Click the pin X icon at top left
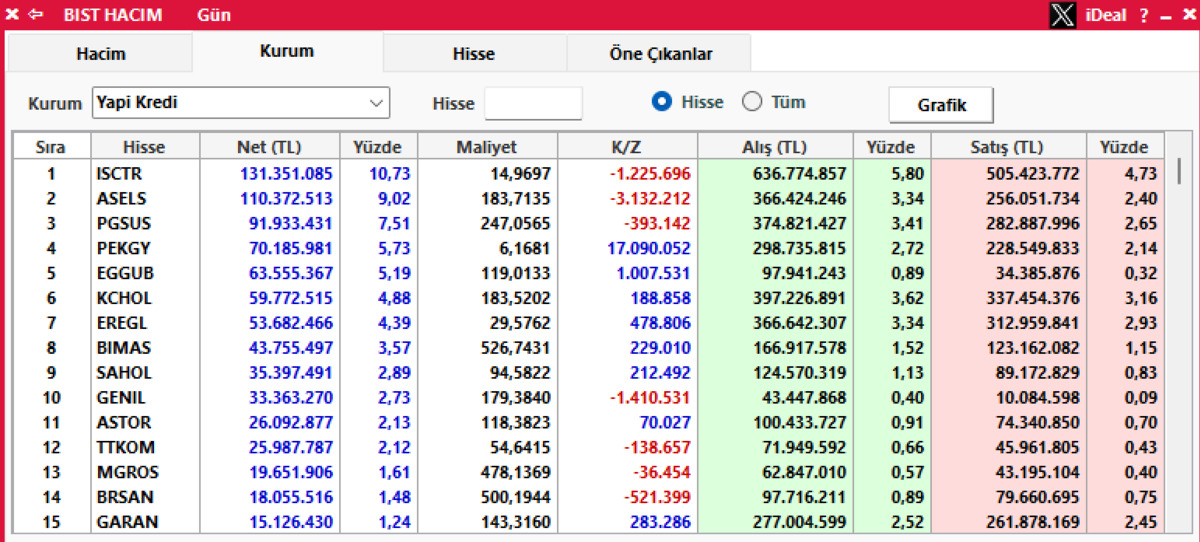This screenshot has height=542, width=1200. coord(12,15)
